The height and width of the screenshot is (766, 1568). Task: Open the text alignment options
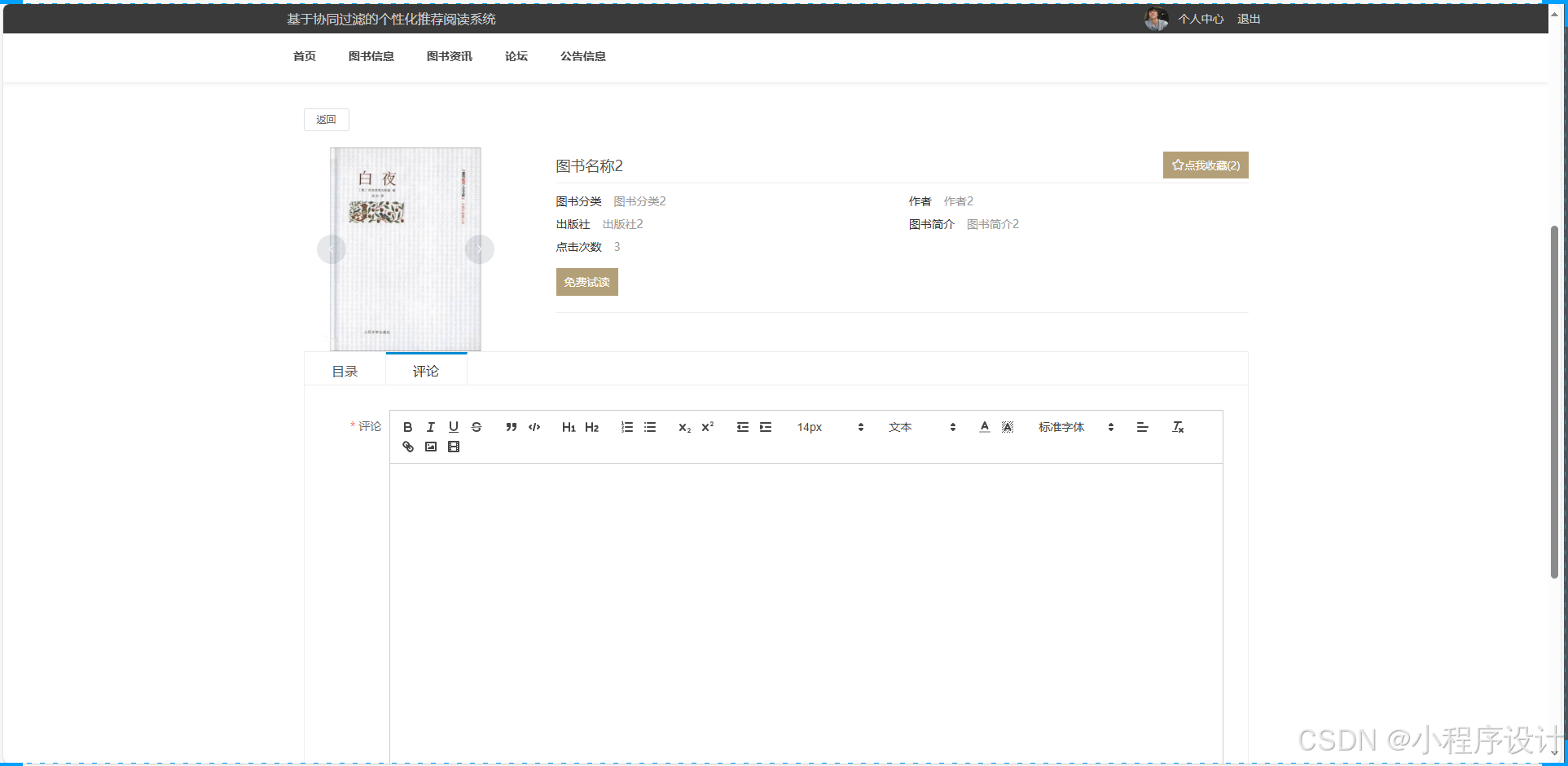[x=1142, y=427]
